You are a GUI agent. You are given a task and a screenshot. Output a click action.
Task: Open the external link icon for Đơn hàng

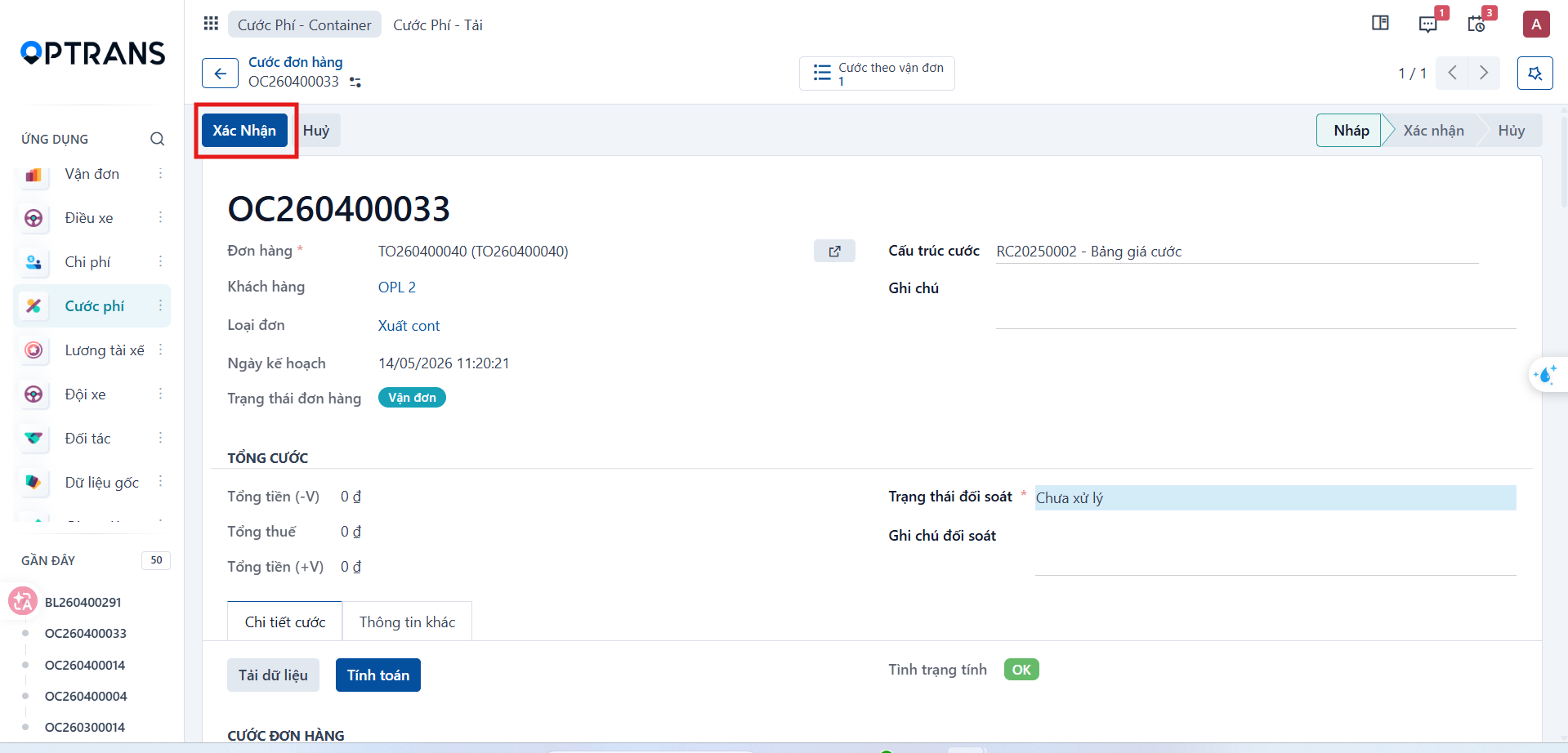(x=834, y=251)
